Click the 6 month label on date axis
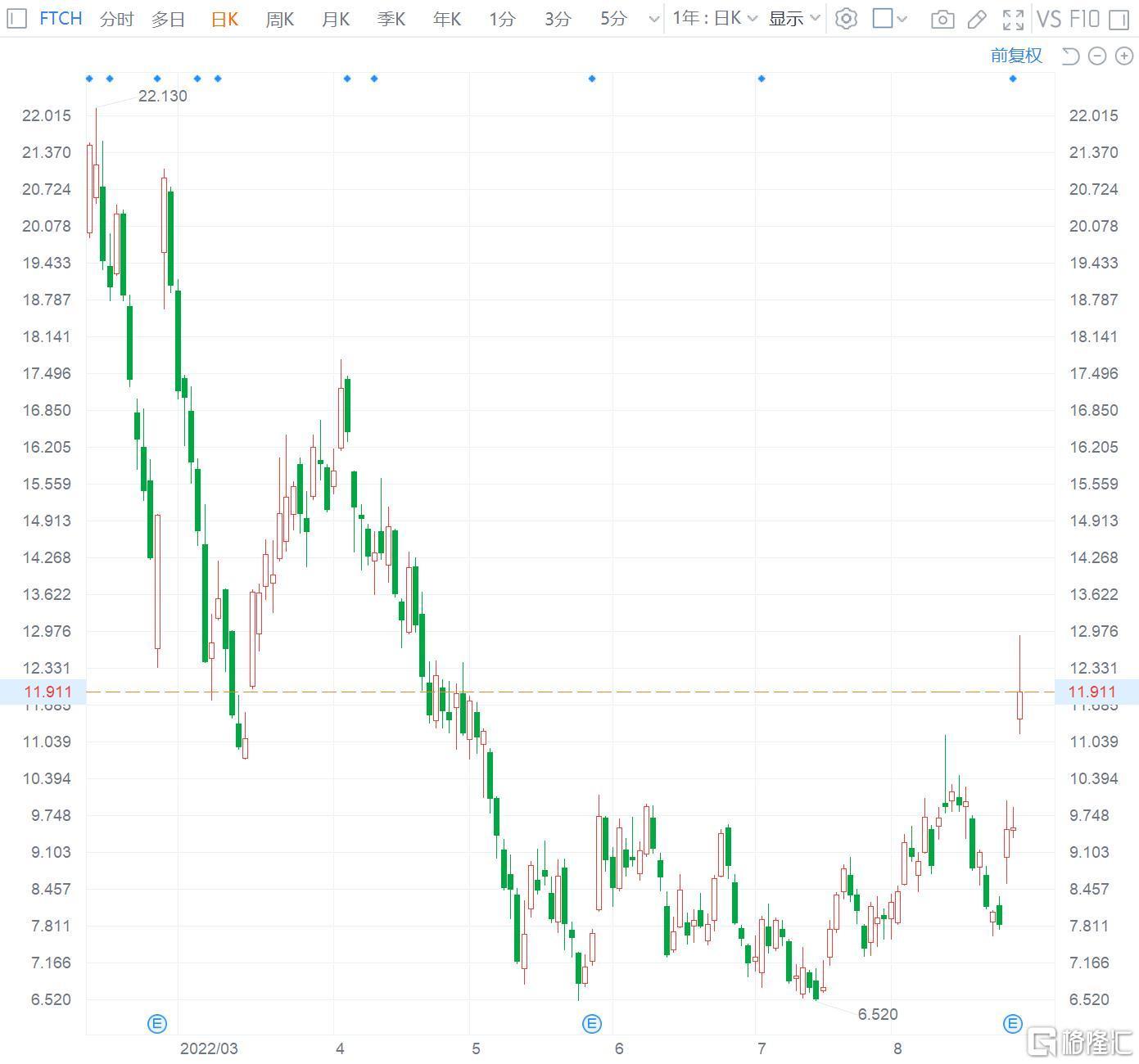 [x=619, y=1048]
